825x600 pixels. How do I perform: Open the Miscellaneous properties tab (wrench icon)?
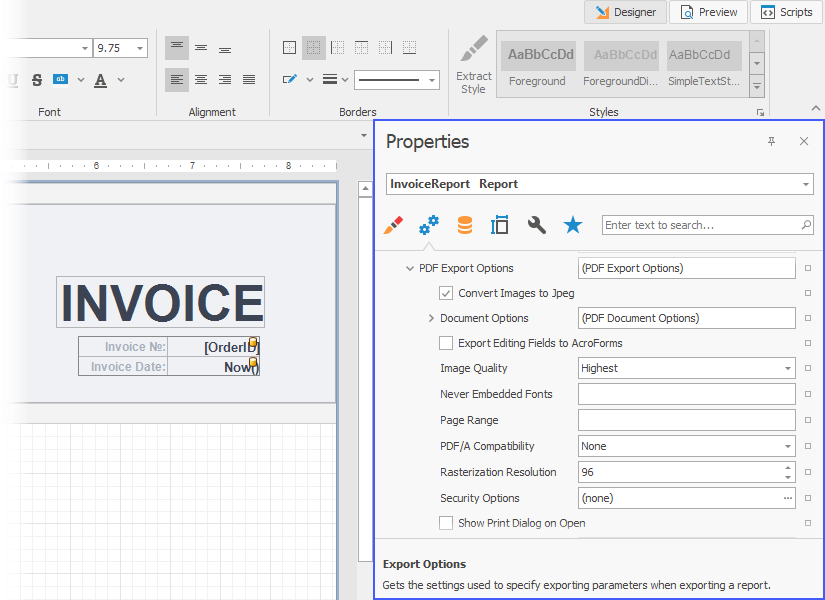537,225
